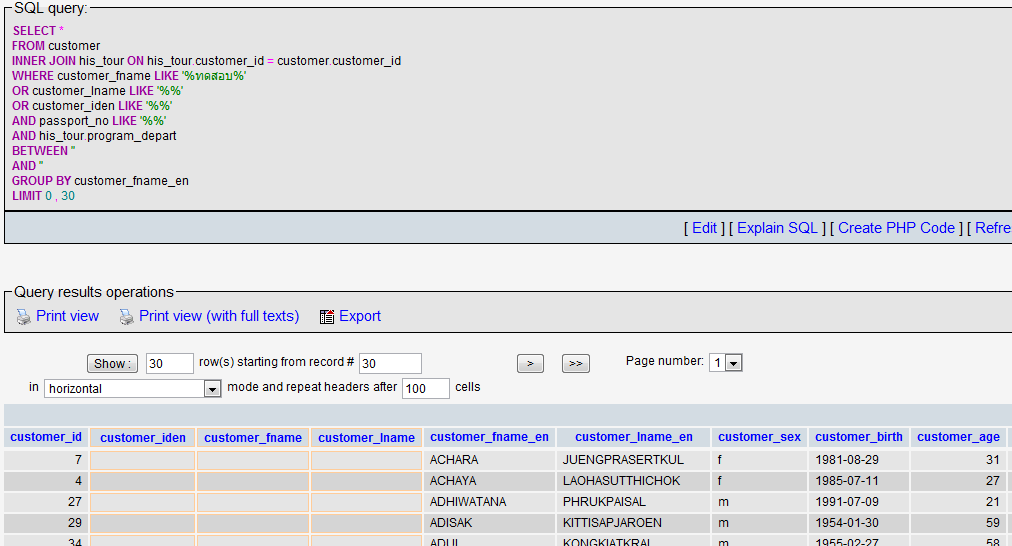Open the Edit SQL query link
1012x546 pixels.
click(x=704, y=228)
